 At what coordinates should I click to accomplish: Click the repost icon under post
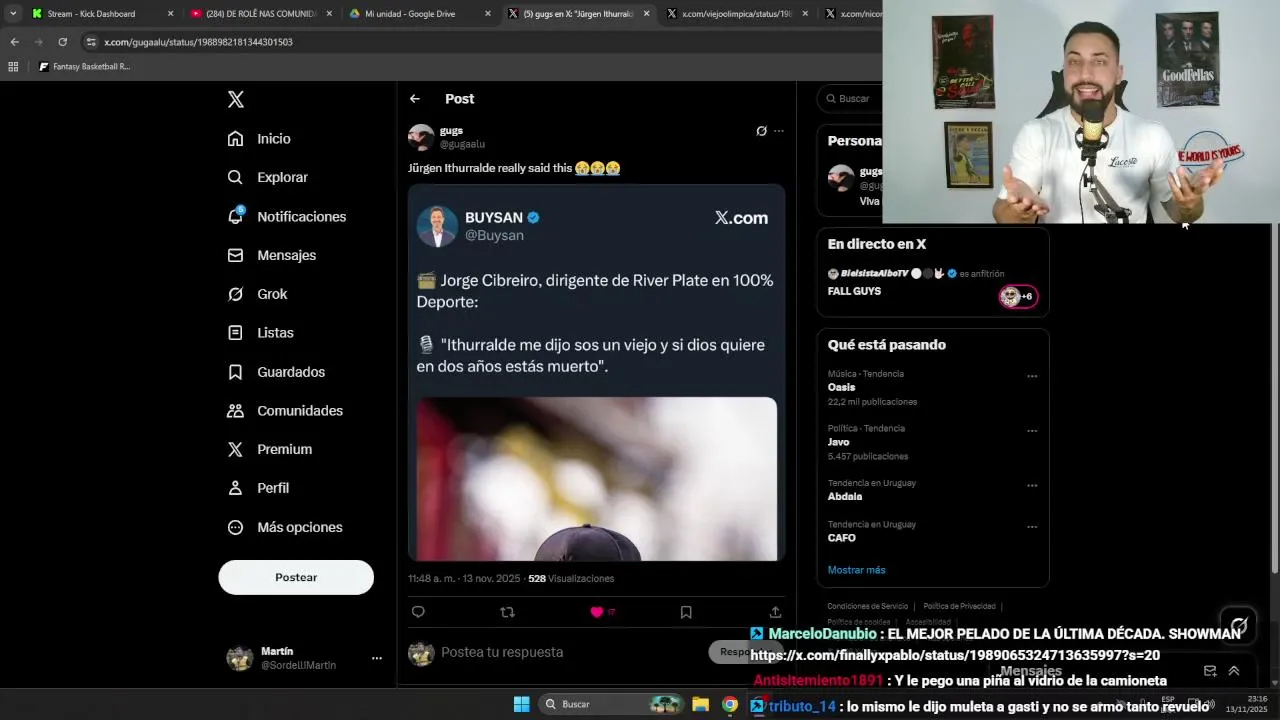pos(507,612)
